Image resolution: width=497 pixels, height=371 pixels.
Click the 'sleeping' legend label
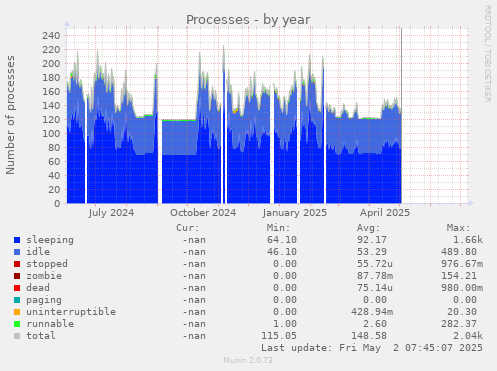tap(50, 240)
